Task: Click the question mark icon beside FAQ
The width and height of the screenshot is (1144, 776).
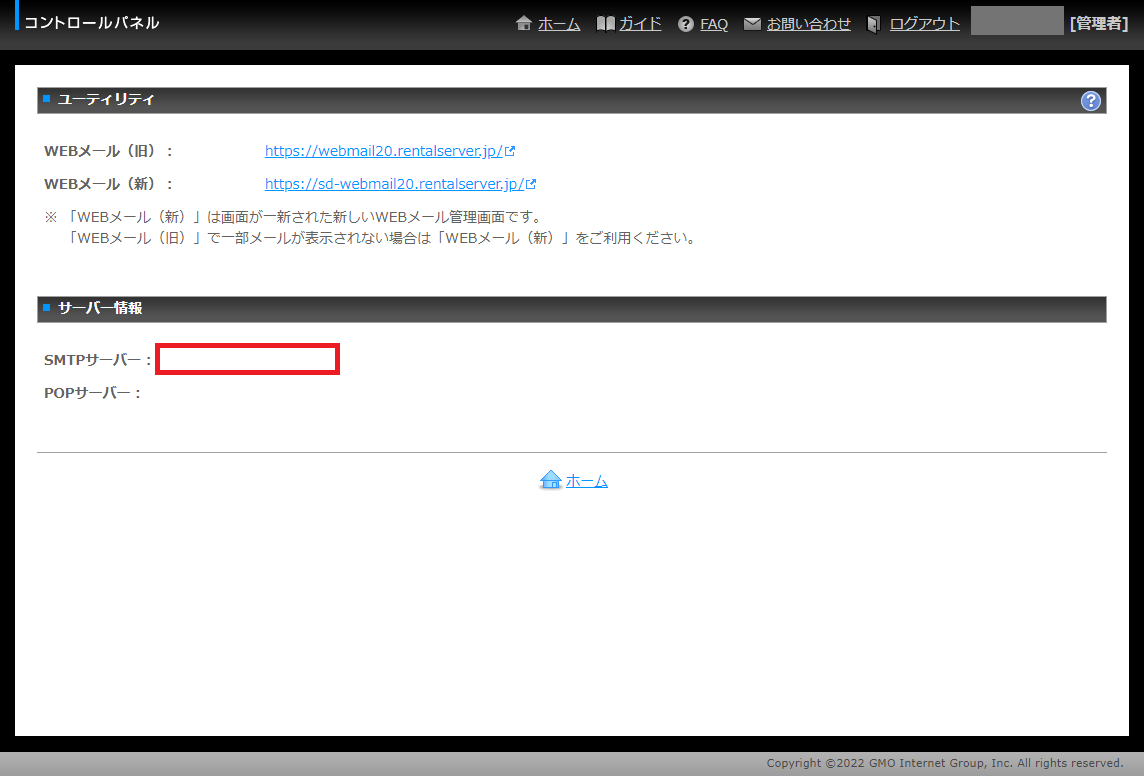Action: tap(686, 24)
